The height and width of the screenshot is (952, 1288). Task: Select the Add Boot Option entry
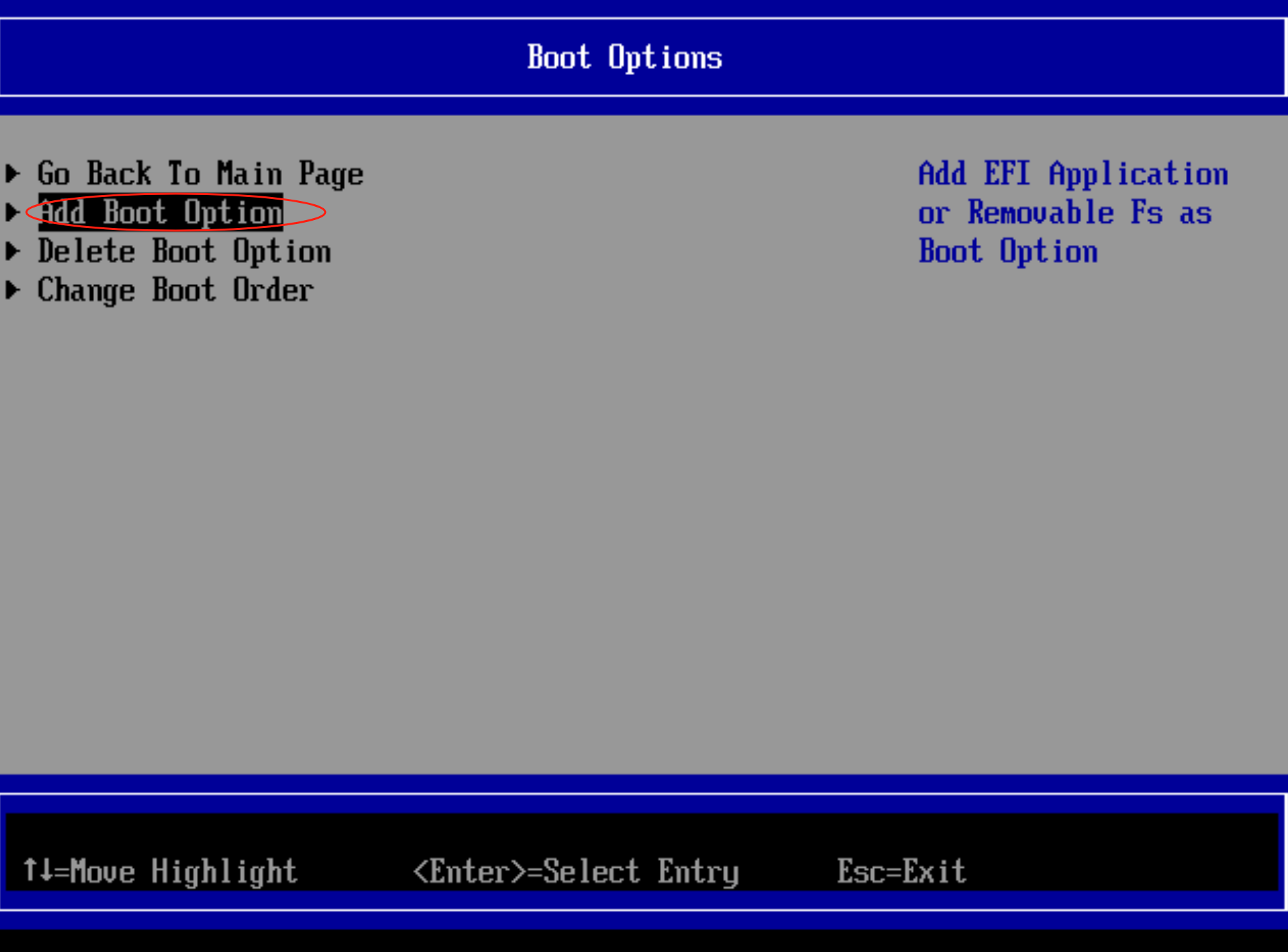[161, 212]
